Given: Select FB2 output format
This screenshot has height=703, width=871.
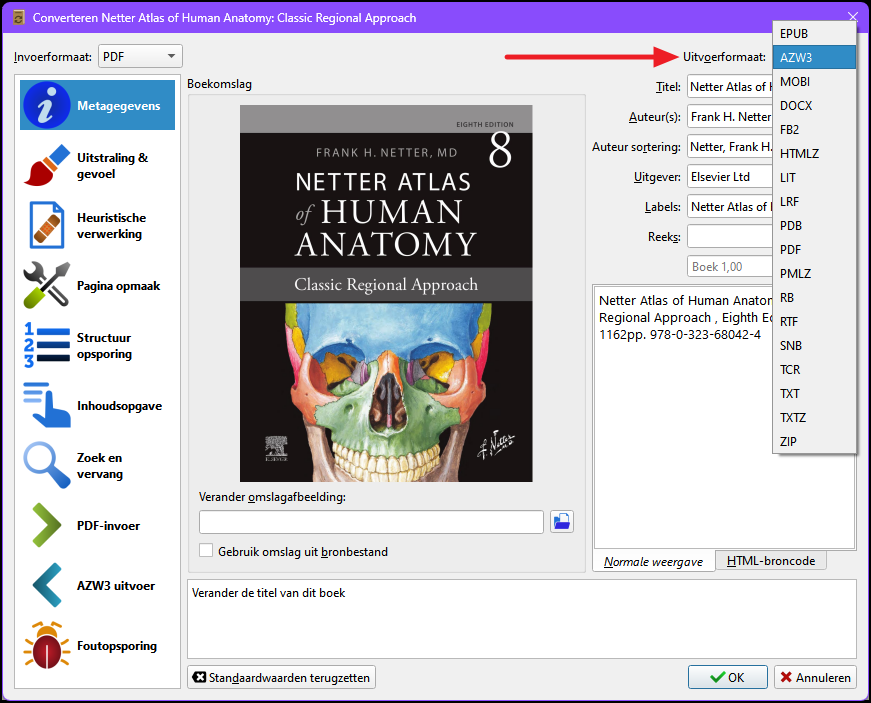Looking at the screenshot, I should tap(814, 129).
